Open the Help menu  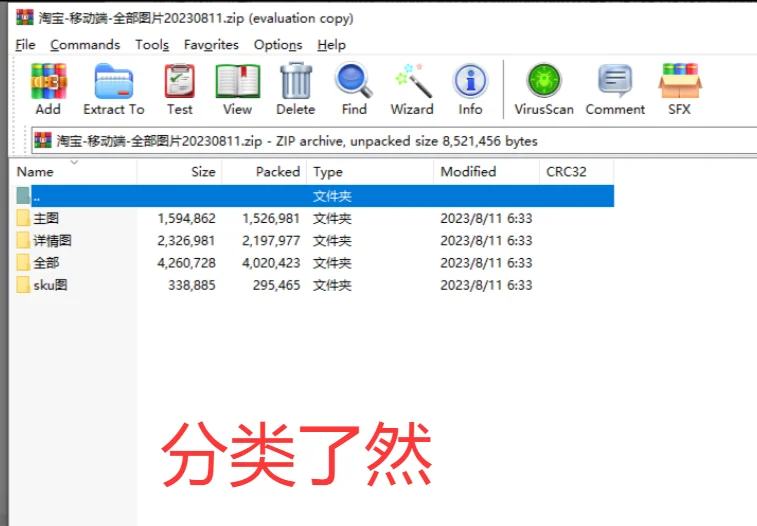coord(331,45)
